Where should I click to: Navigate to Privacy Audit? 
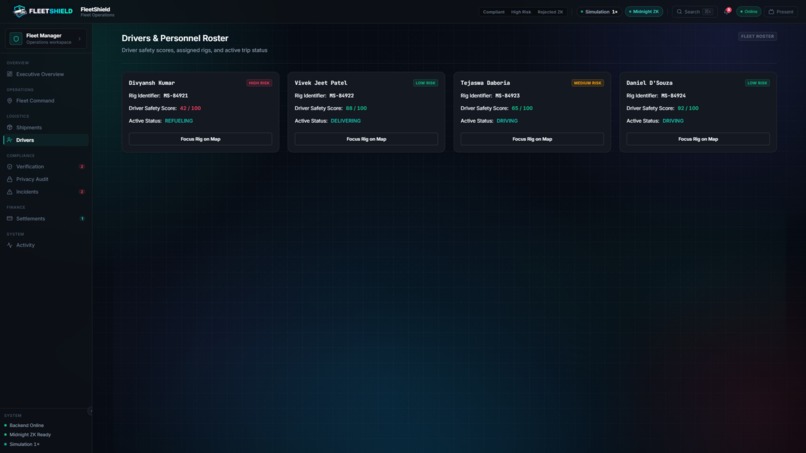46,179
